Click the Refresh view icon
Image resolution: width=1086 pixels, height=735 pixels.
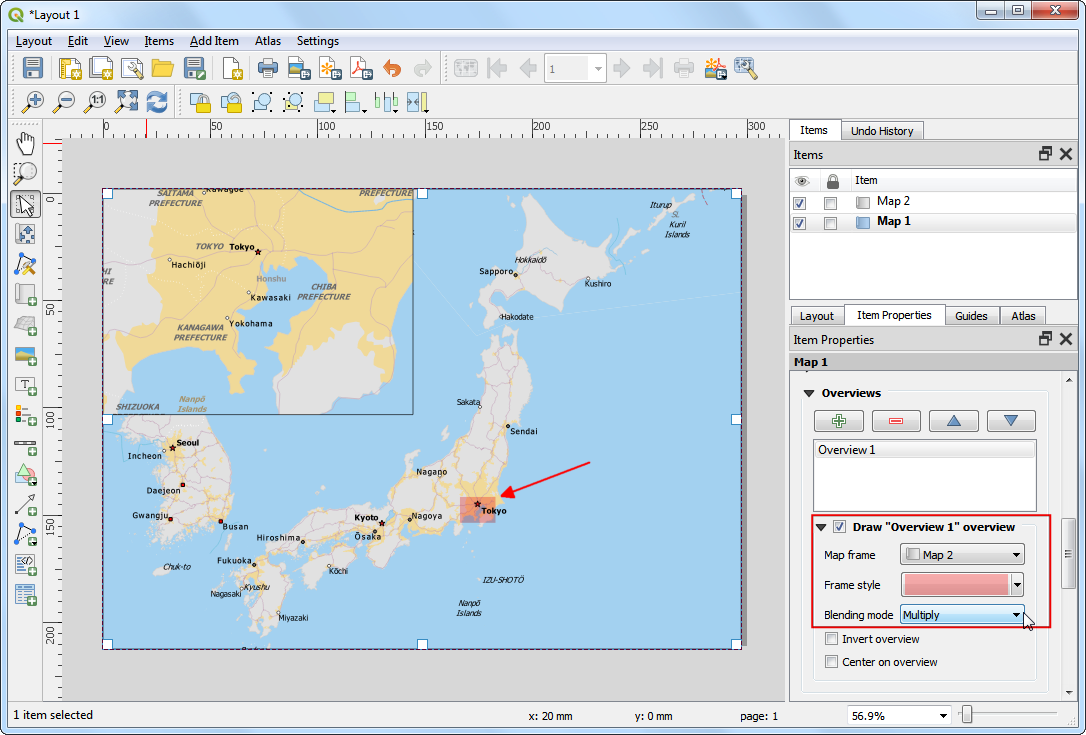pos(157,101)
